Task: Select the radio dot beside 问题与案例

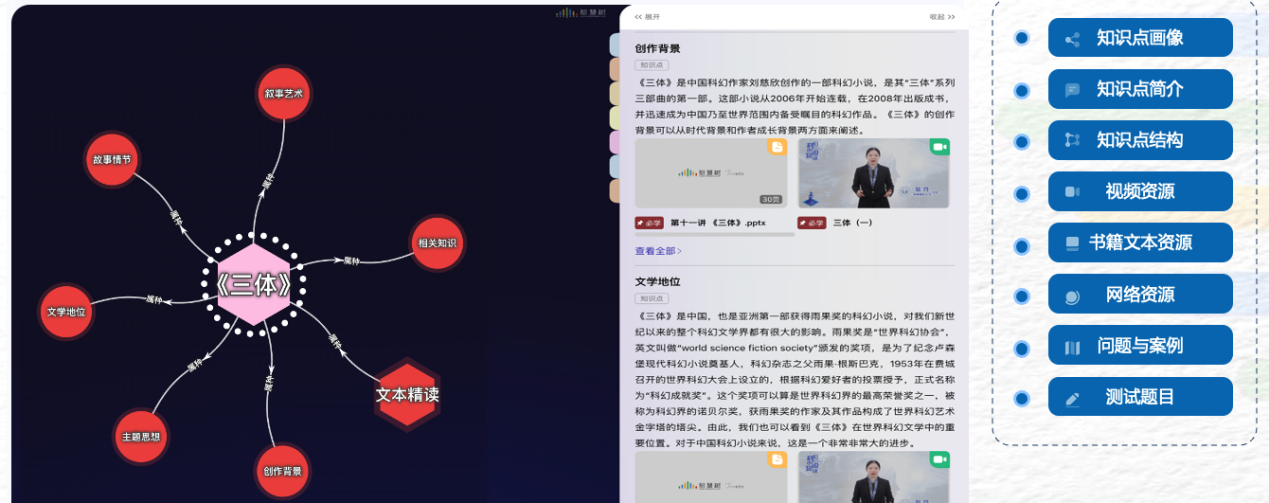Action: [x=1021, y=348]
